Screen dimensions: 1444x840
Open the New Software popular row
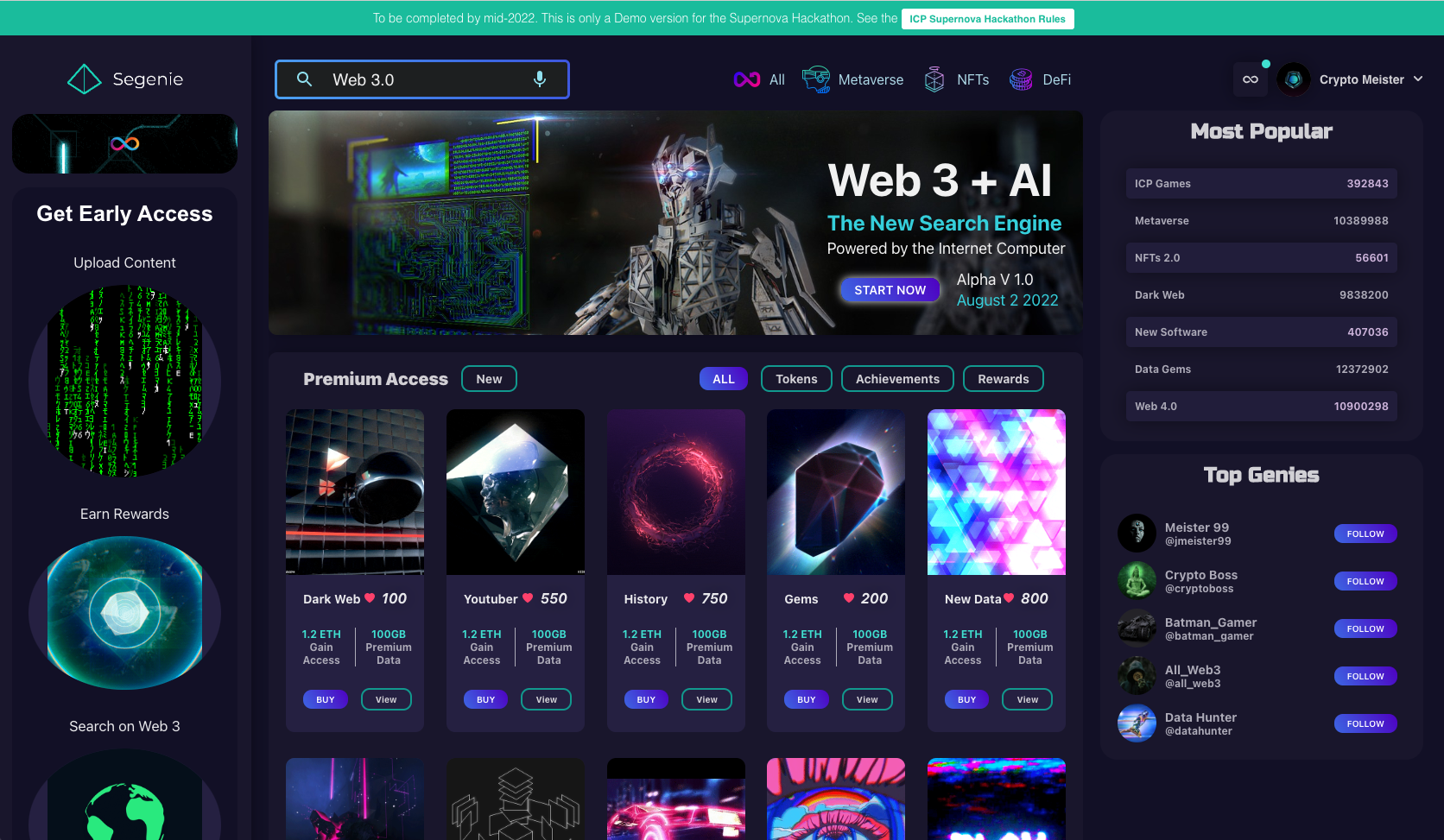coord(1261,332)
